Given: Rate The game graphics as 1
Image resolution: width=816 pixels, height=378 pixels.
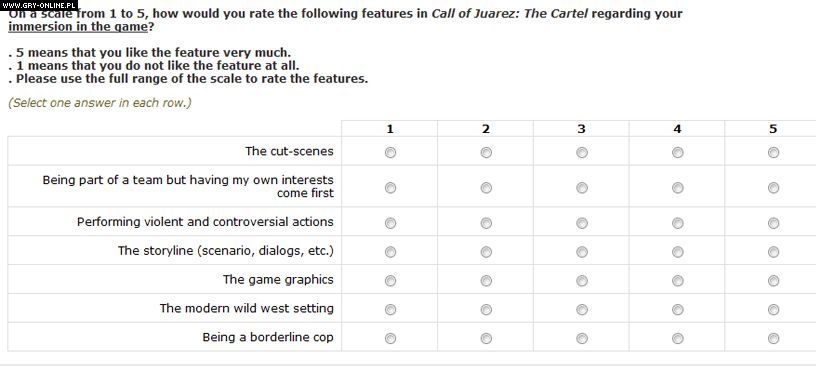Looking at the screenshot, I should [x=390, y=281].
